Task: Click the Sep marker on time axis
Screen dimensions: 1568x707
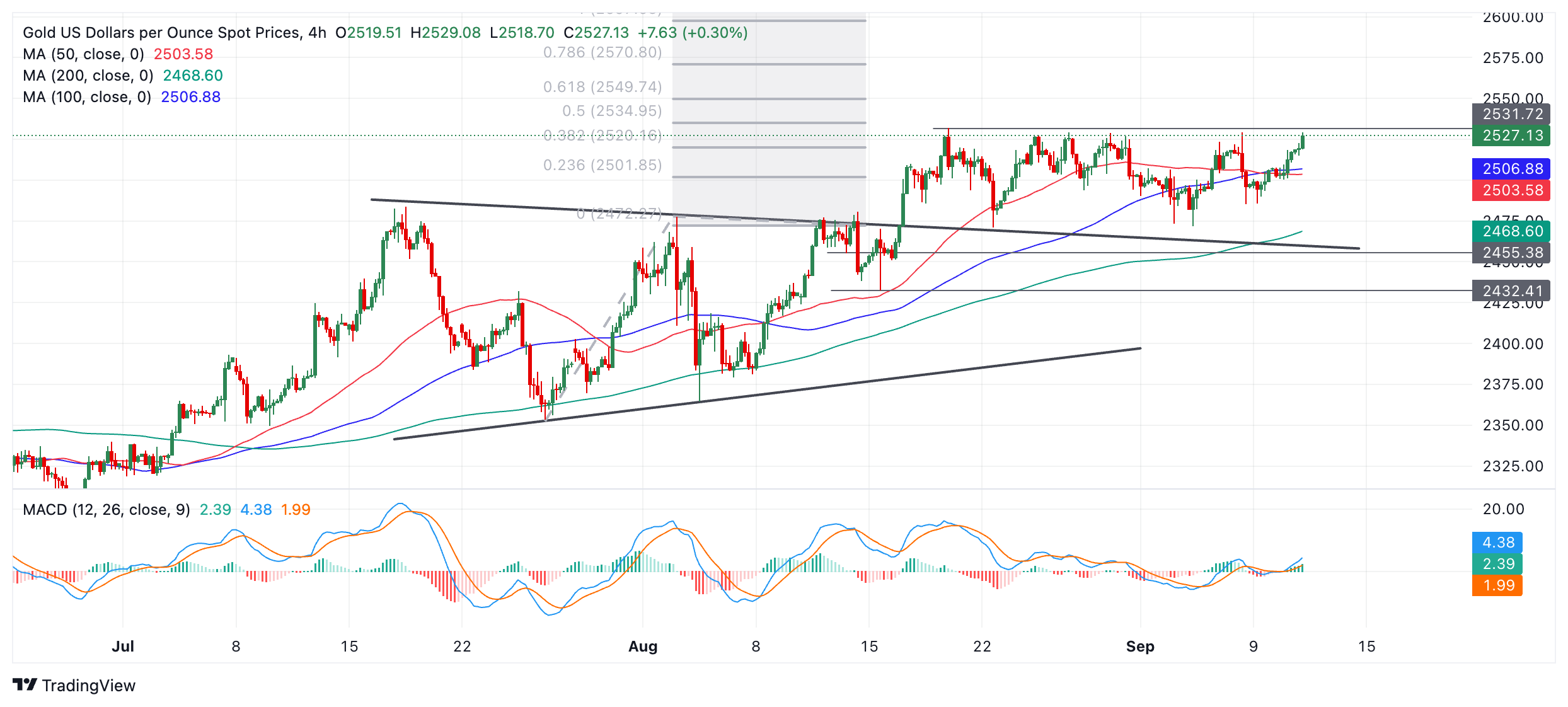Action: click(x=1140, y=646)
